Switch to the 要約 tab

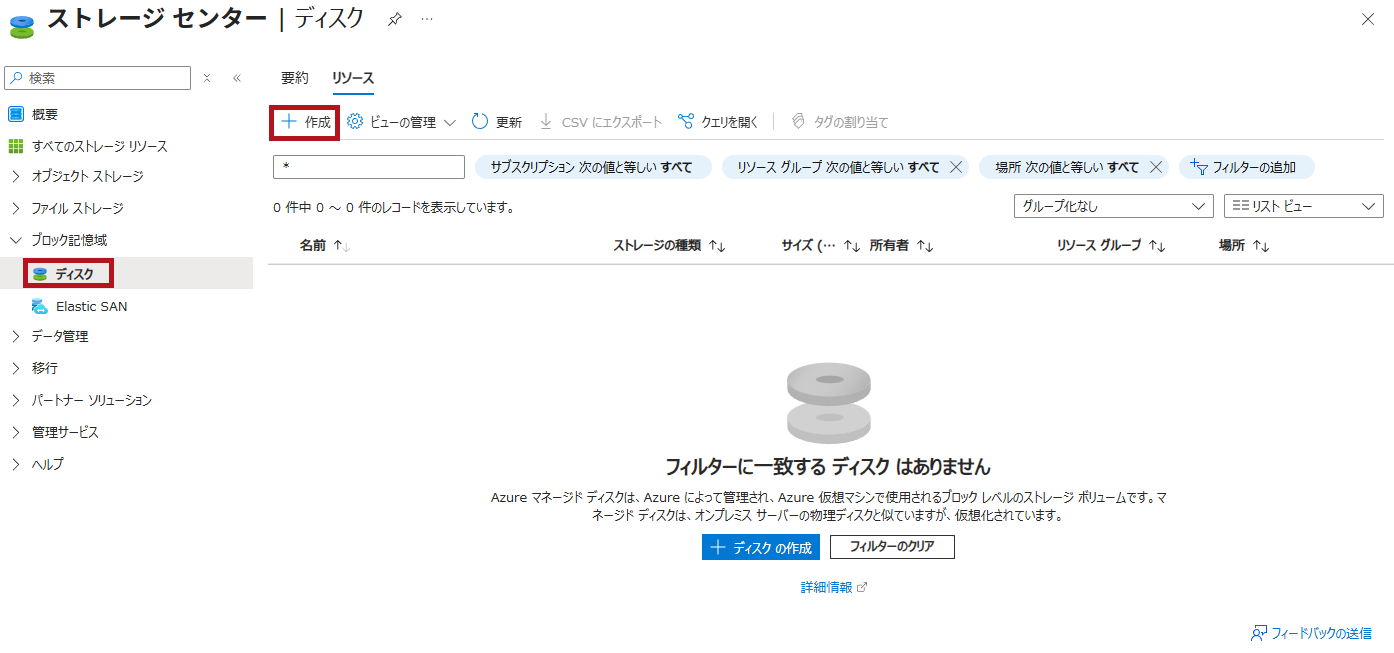click(x=294, y=78)
